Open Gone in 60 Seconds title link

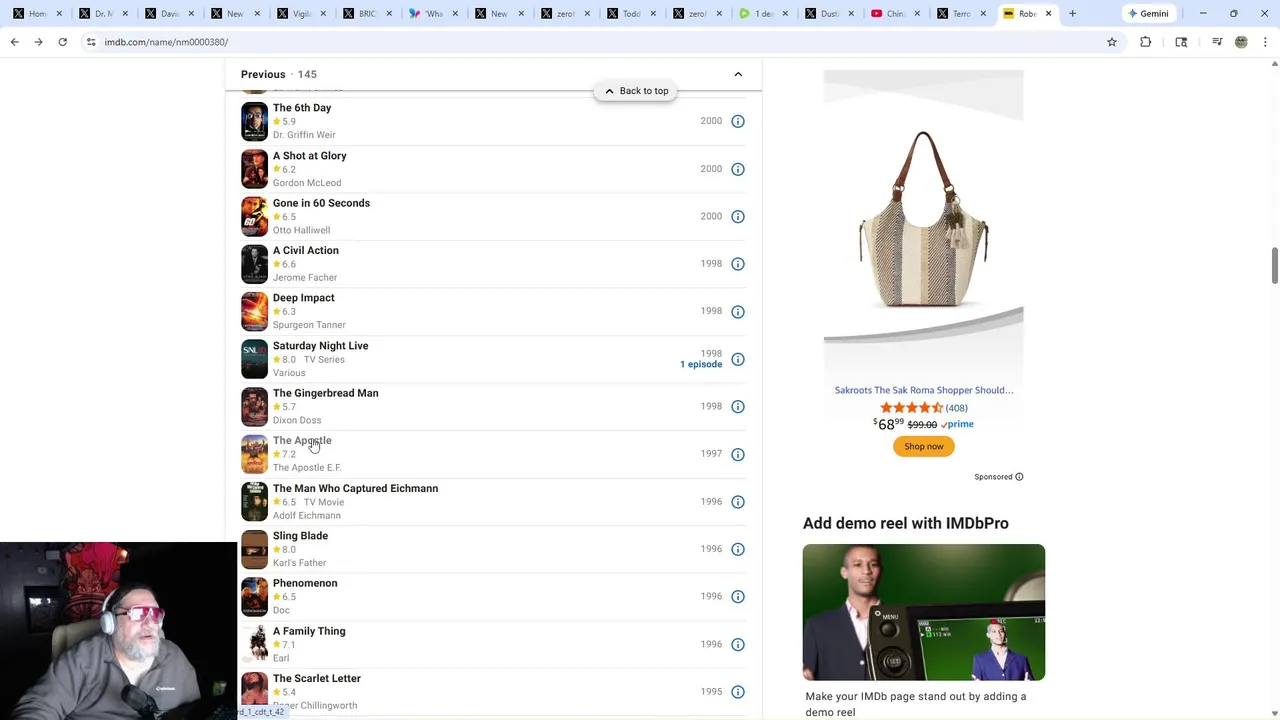(321, 203)
